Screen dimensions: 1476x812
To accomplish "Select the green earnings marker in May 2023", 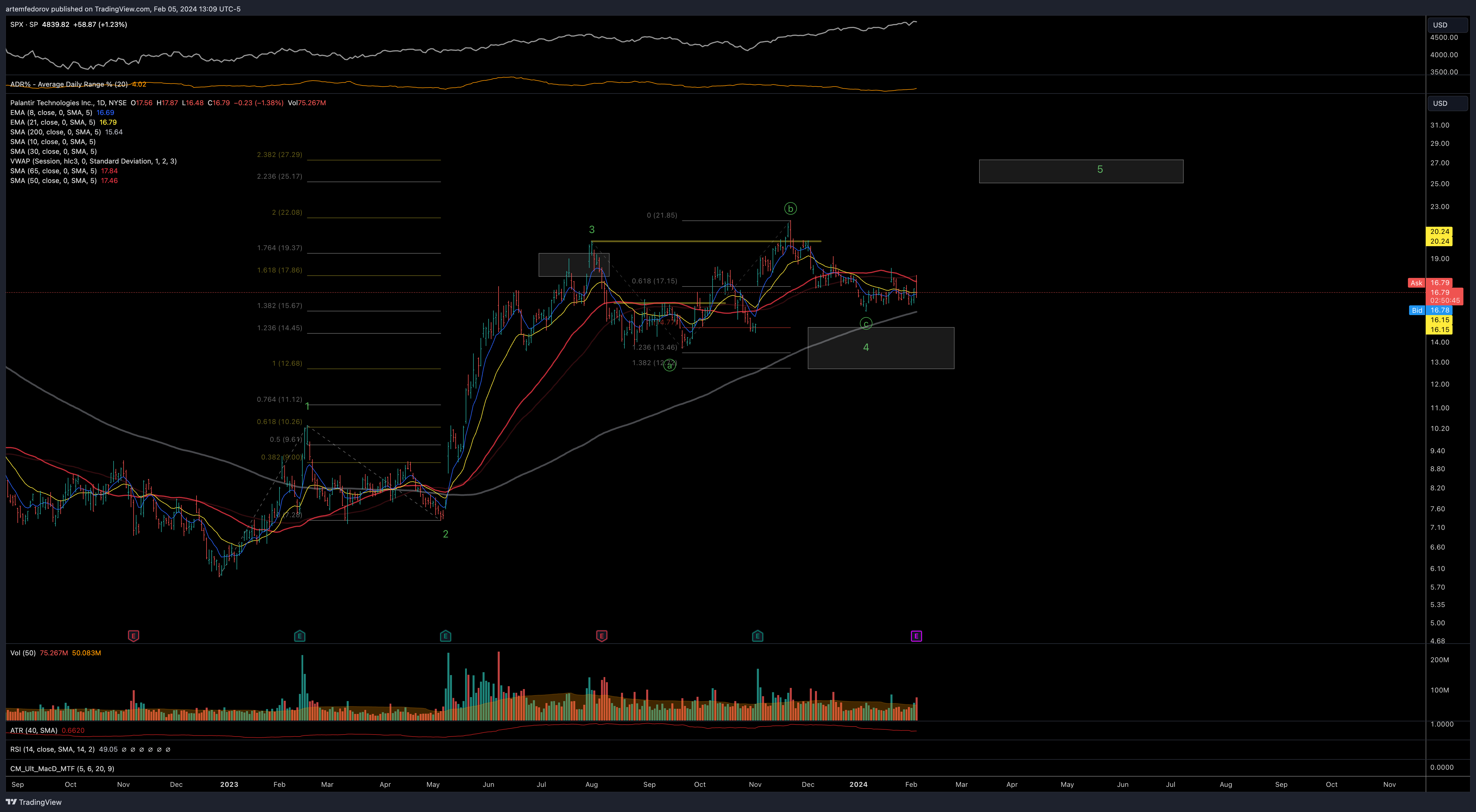I will pyautogui.click(x=445, y=636).
